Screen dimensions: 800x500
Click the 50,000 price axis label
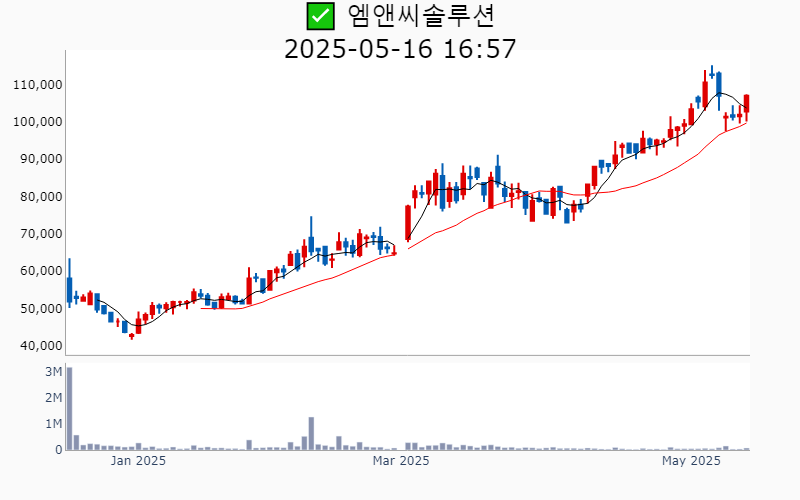pos(41,309)
